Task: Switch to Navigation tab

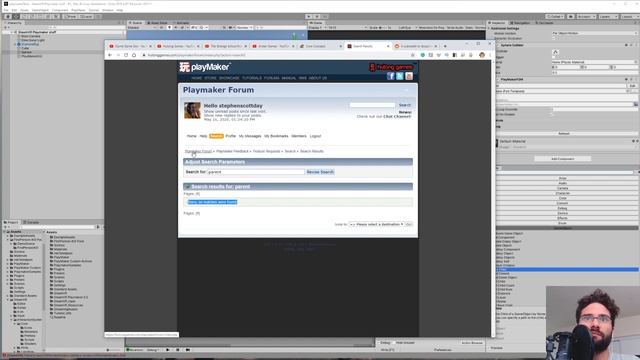Action: [520, 23]
